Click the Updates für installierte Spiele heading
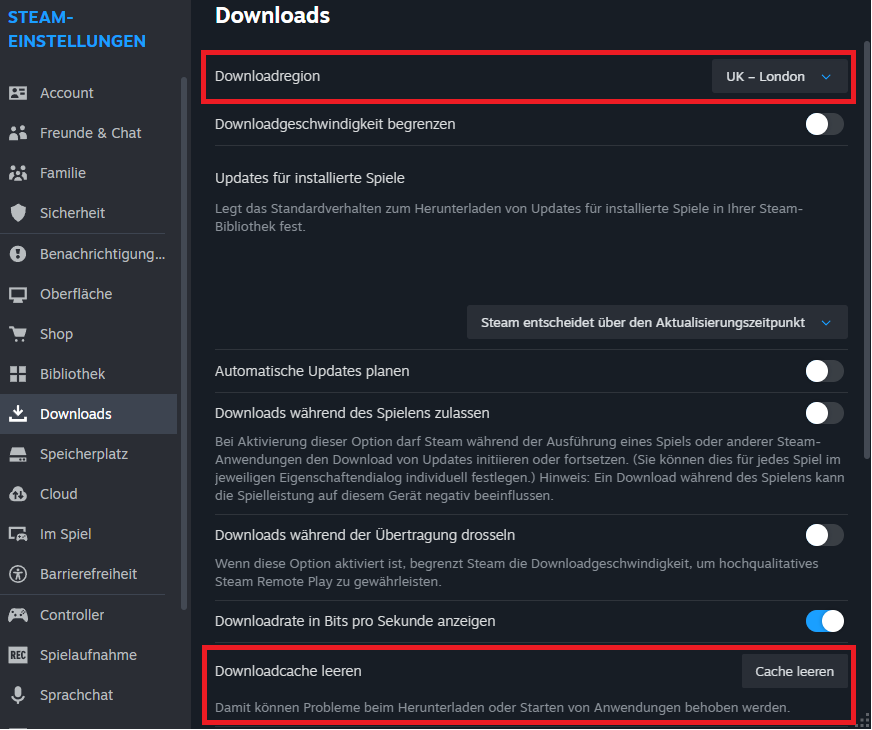The width and height of the screenshot is (872, 730). tap(310, 178)
